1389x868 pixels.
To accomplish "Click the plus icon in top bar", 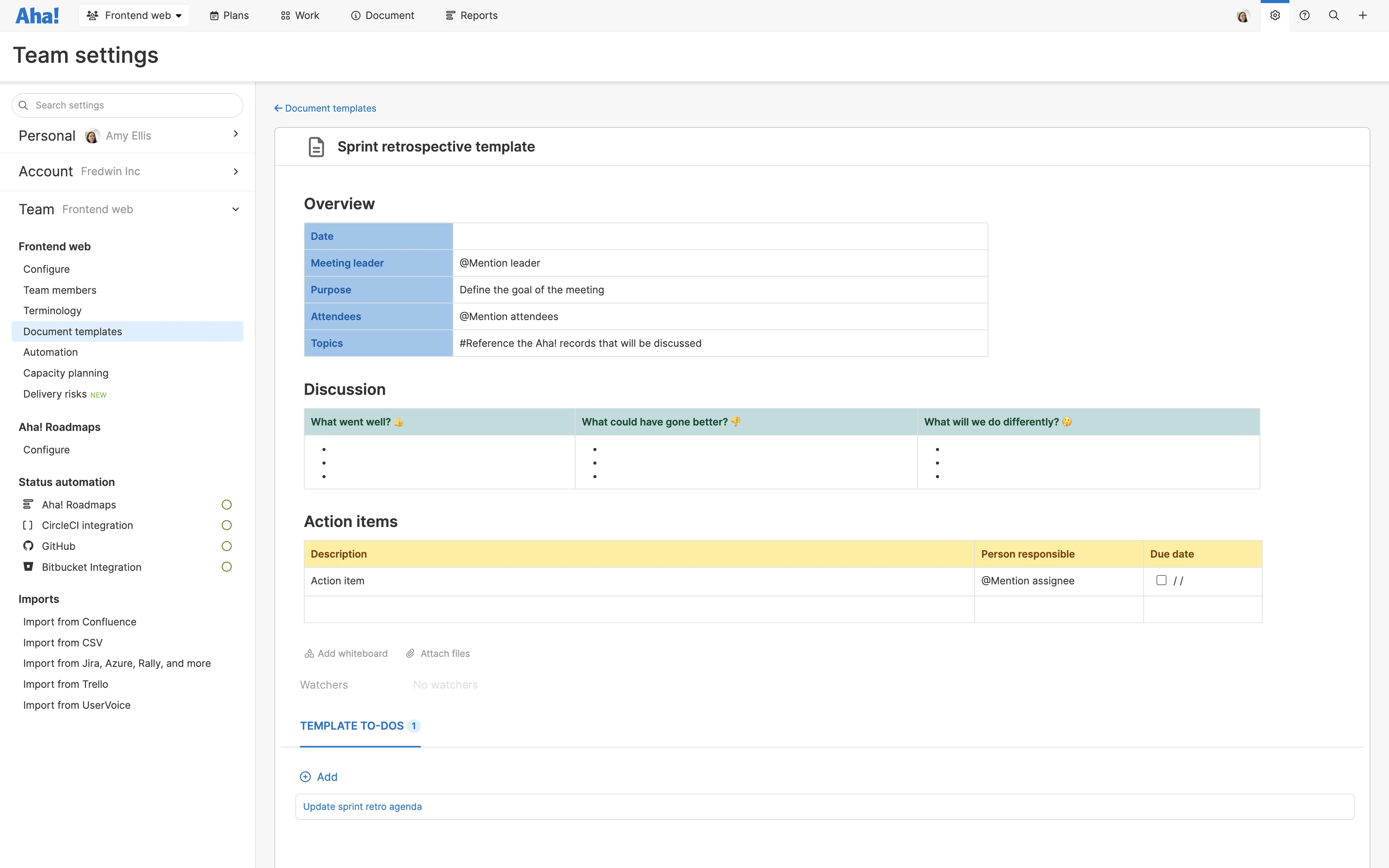I will click(1363, 15).
